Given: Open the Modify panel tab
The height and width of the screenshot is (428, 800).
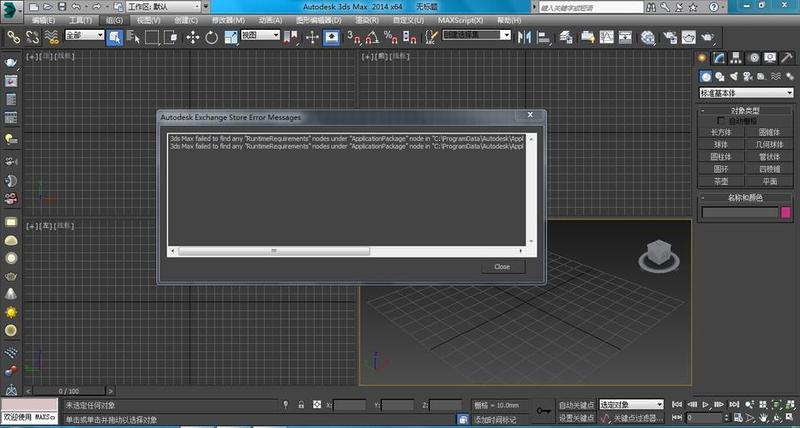Looking at the screenshot, I should [x=719, y=58].
